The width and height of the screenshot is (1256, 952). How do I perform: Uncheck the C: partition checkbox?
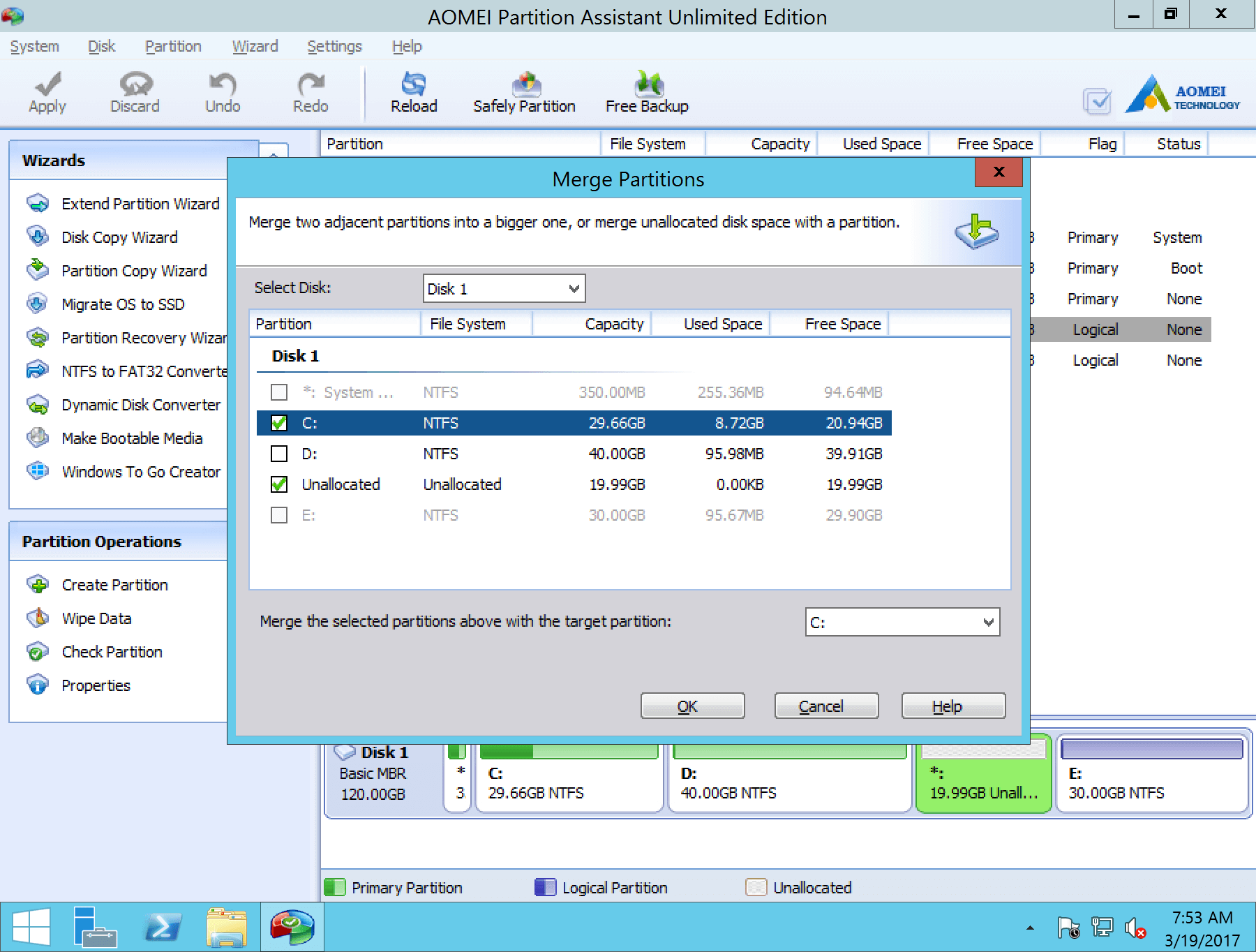[x=279, y=423]
